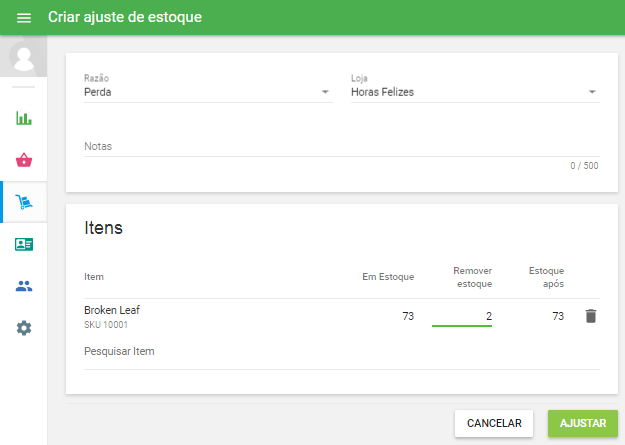
Task: Open the settings gear in sidebar
Action: (24, 328)
